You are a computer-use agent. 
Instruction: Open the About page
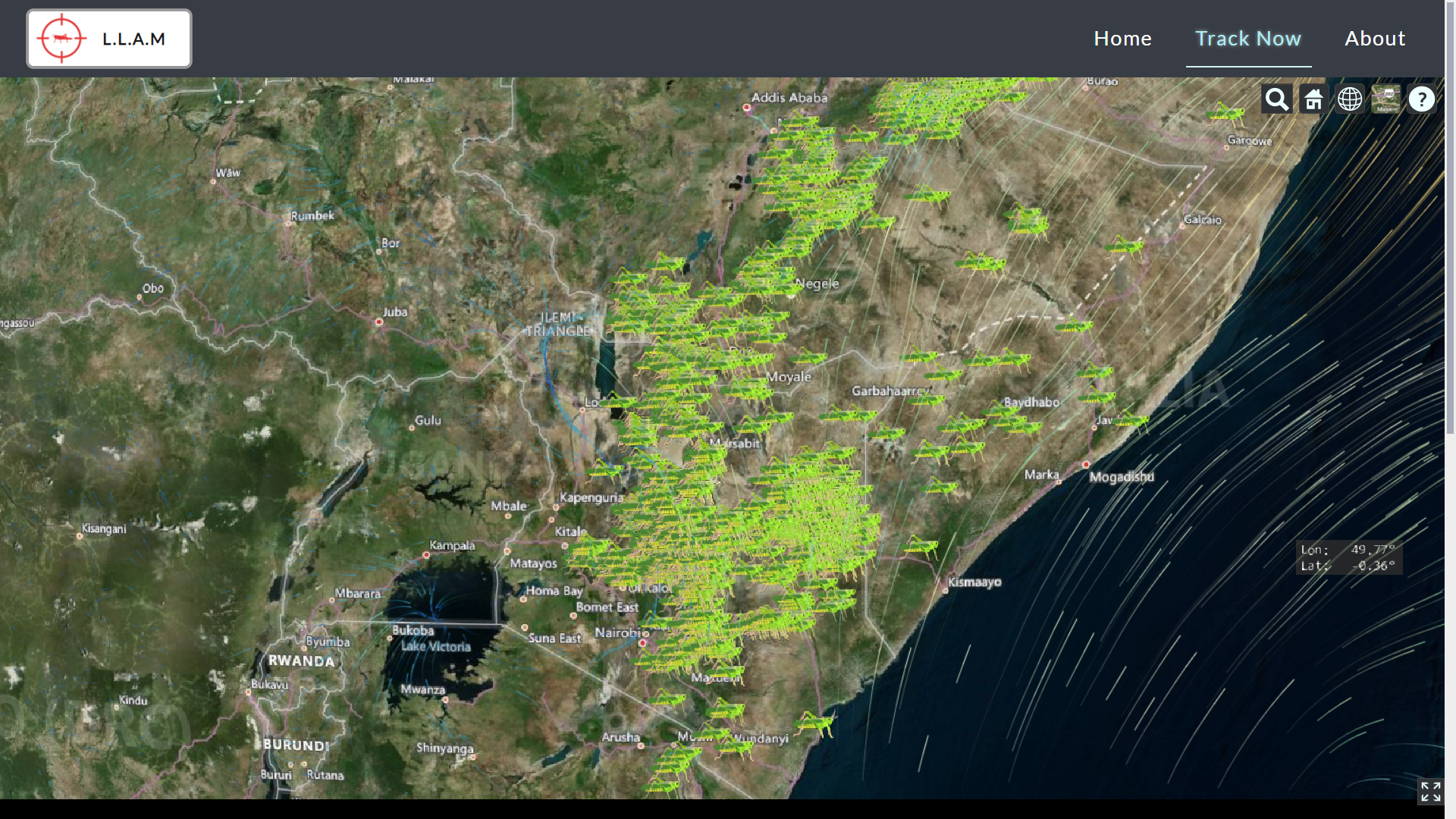tap(1375, 39)
